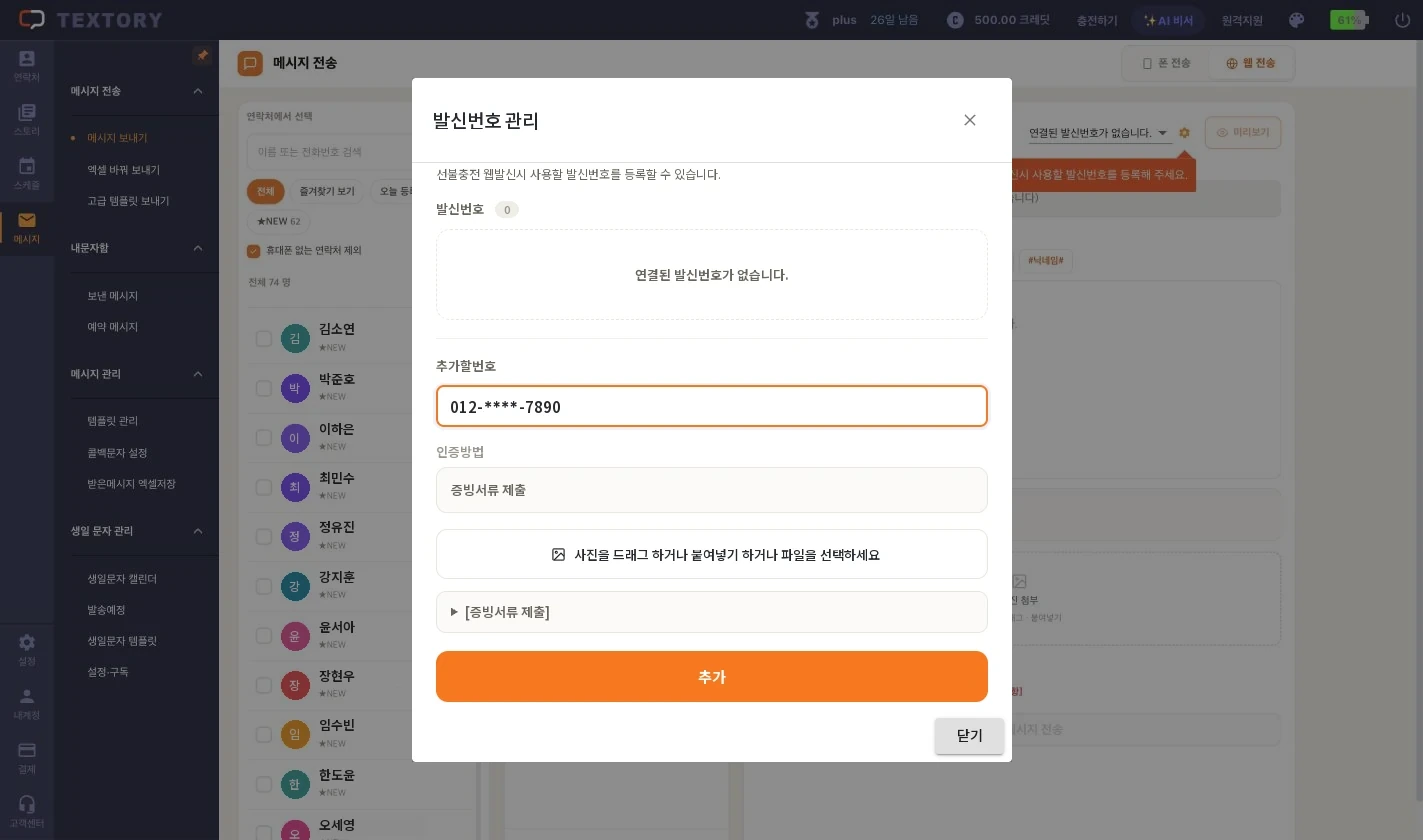Open the 고객센터 headset icon
1423x840 pixels.
27,811
